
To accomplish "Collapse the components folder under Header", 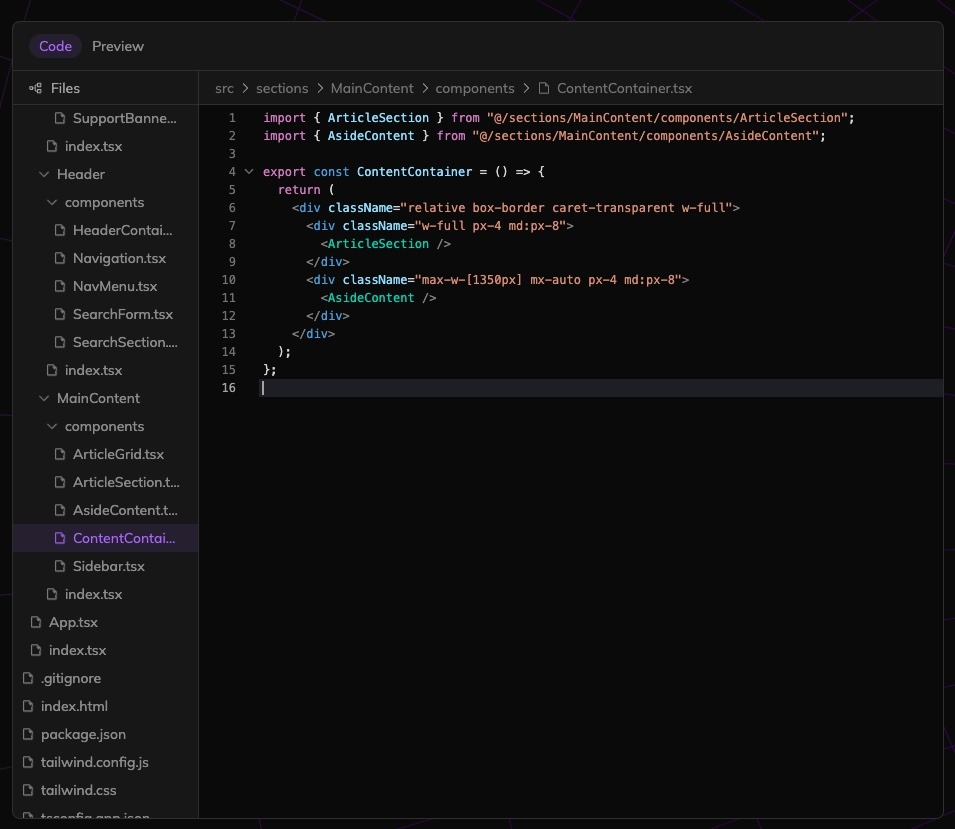I will click(52, 202).
